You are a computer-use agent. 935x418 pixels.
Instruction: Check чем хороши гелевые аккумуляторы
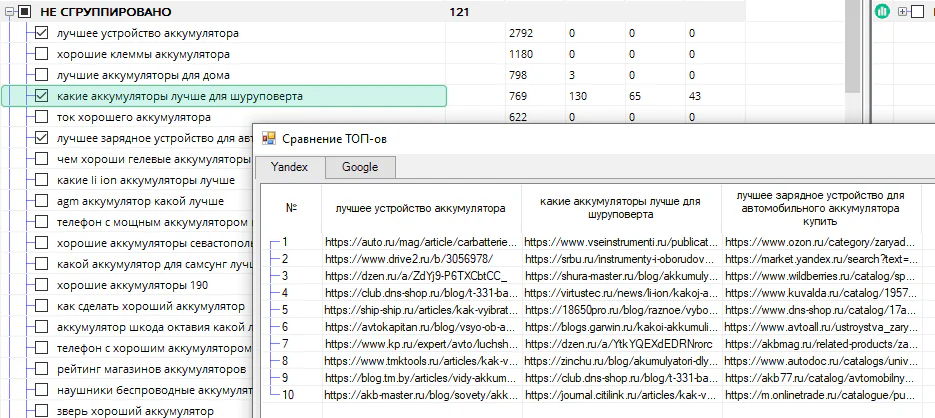point(41,159)
